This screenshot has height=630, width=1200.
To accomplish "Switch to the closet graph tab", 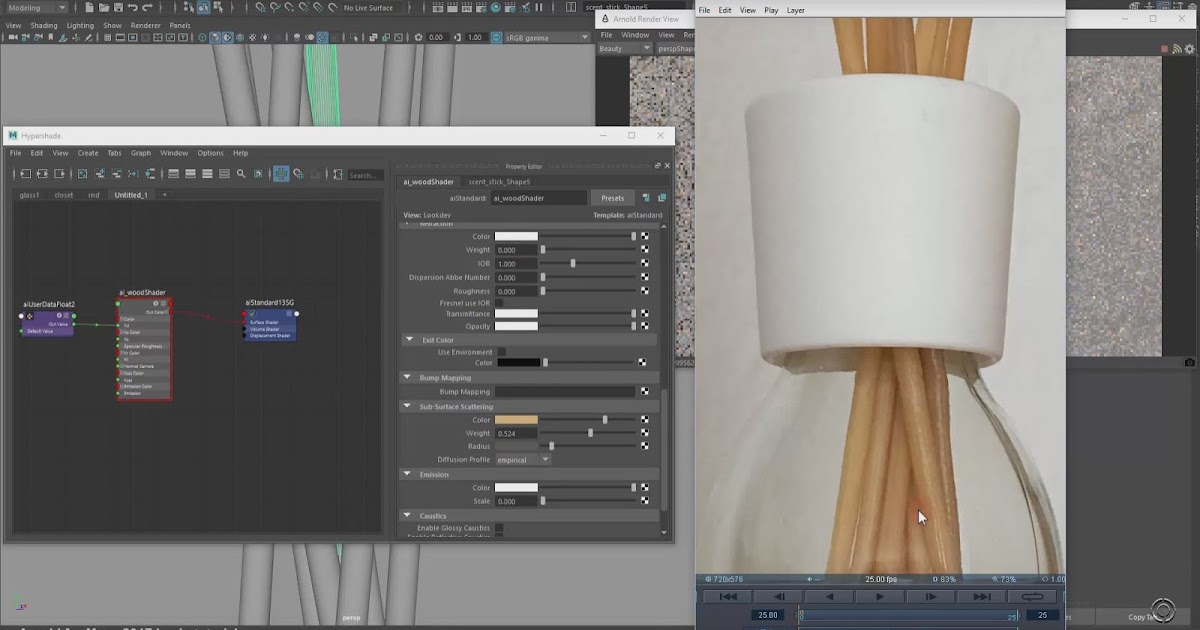I will point(64,195).
